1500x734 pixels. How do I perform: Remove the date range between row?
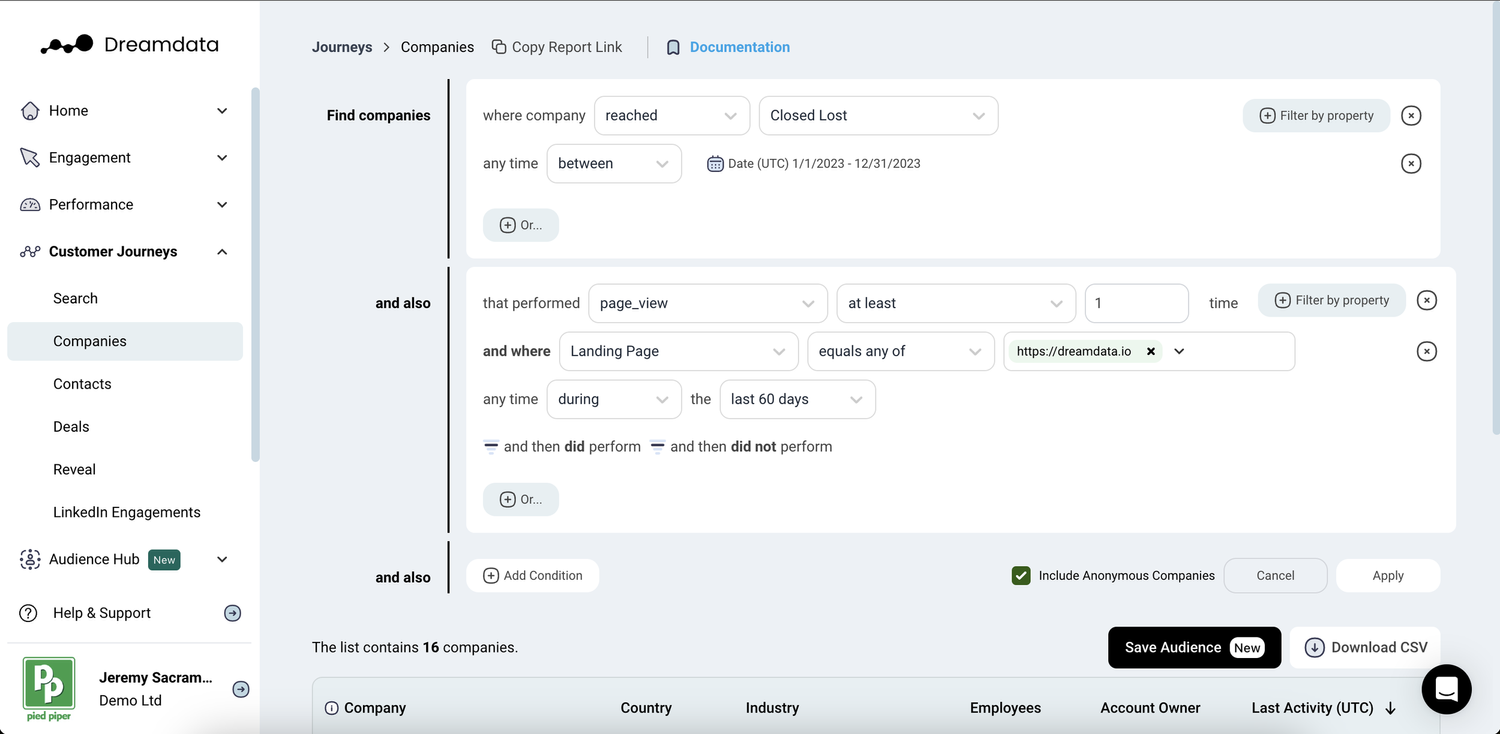click(1411, 164)
